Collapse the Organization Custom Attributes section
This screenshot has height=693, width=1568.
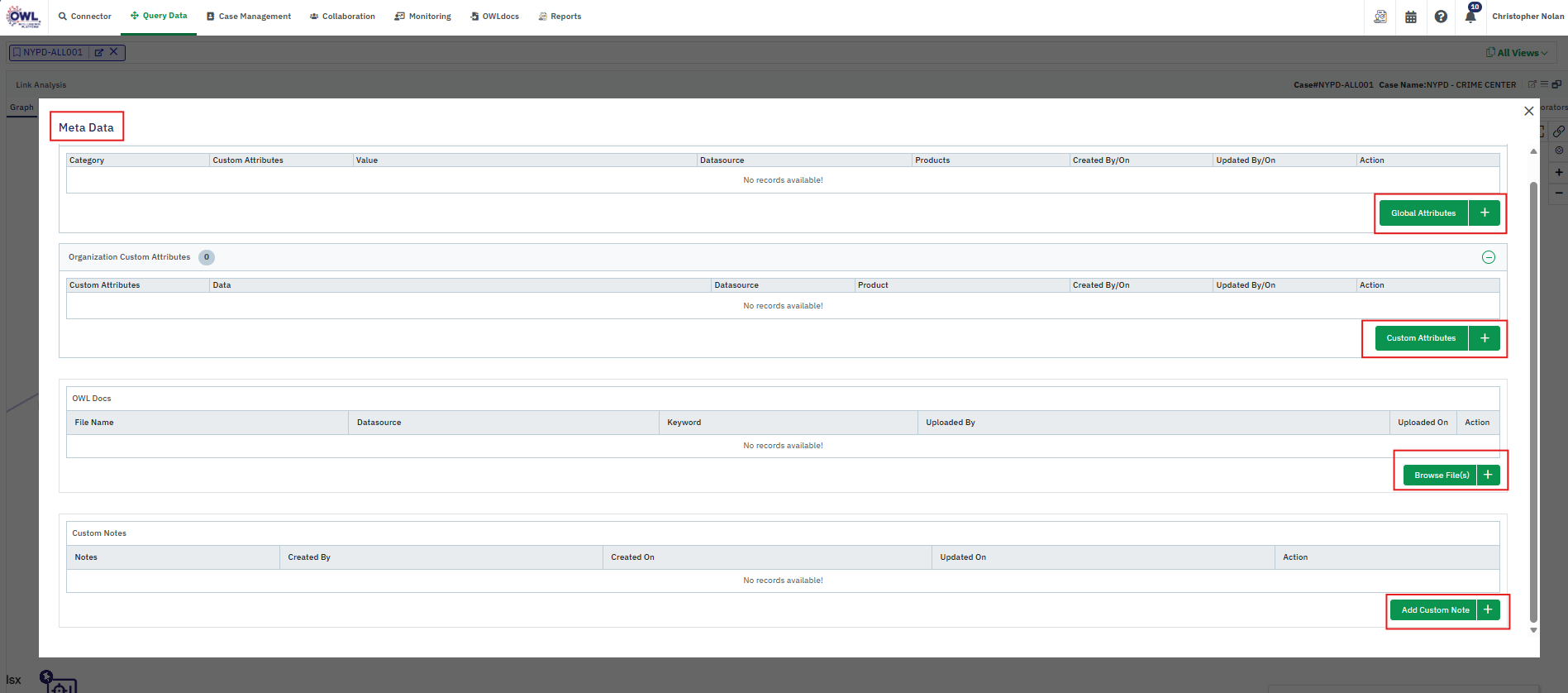[x=1488, y=257]
